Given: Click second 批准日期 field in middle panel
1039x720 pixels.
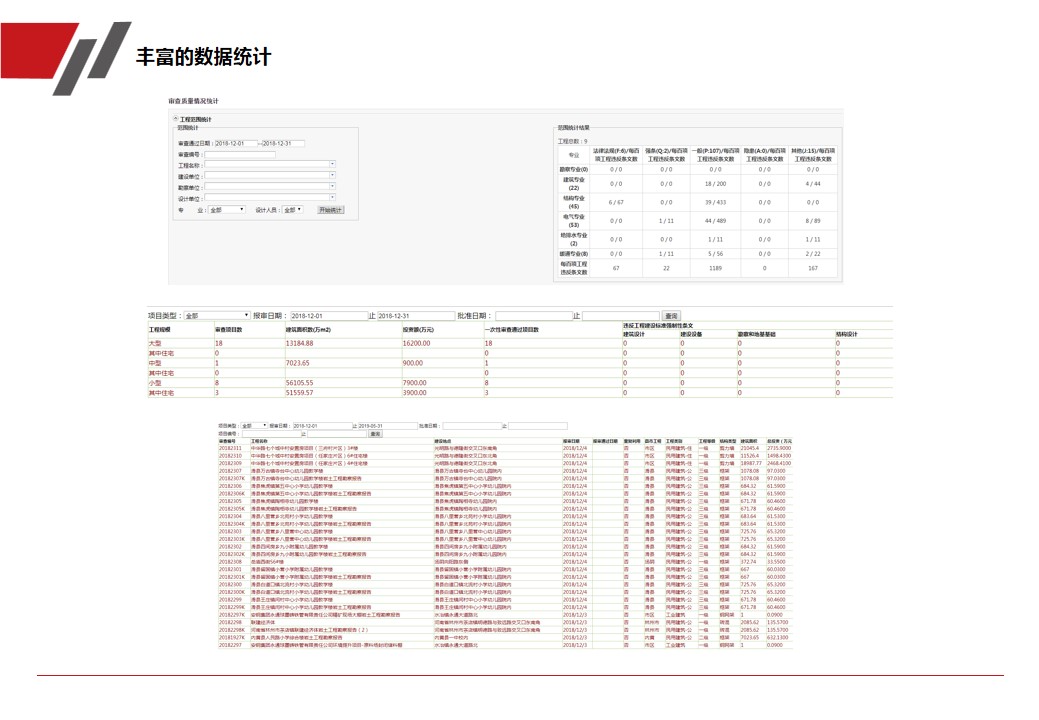Looking at the screenshot, I should click(620, 316).
